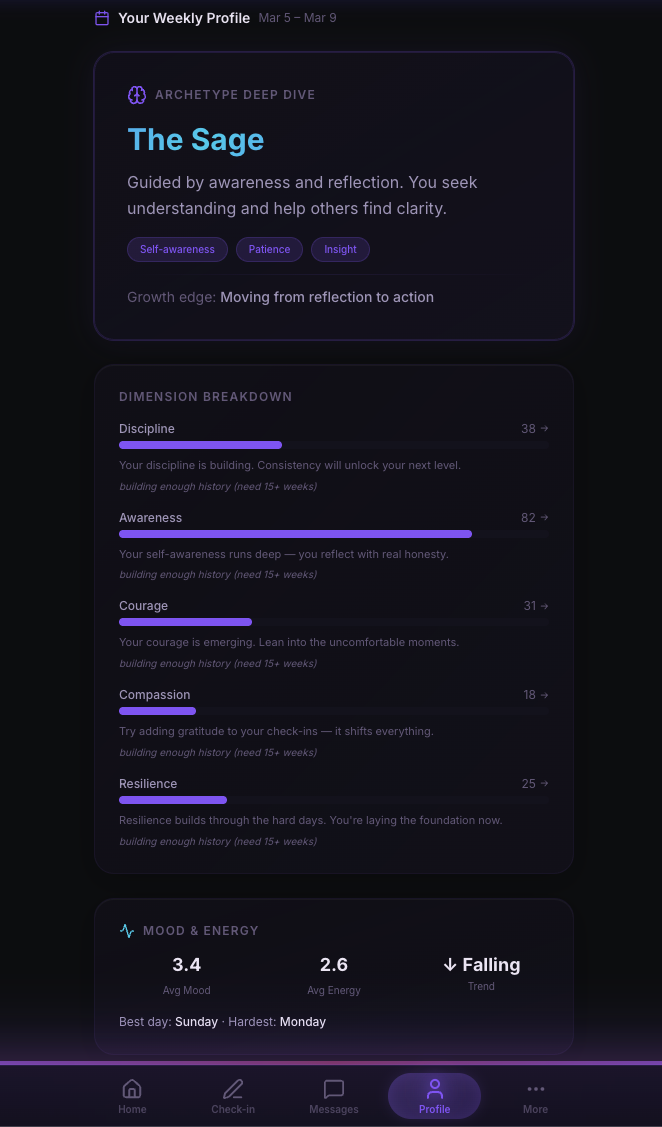The image size is (662, 1127).
Task: Expand the Courage score arrow (31)
Action: (x=544, y=606)
